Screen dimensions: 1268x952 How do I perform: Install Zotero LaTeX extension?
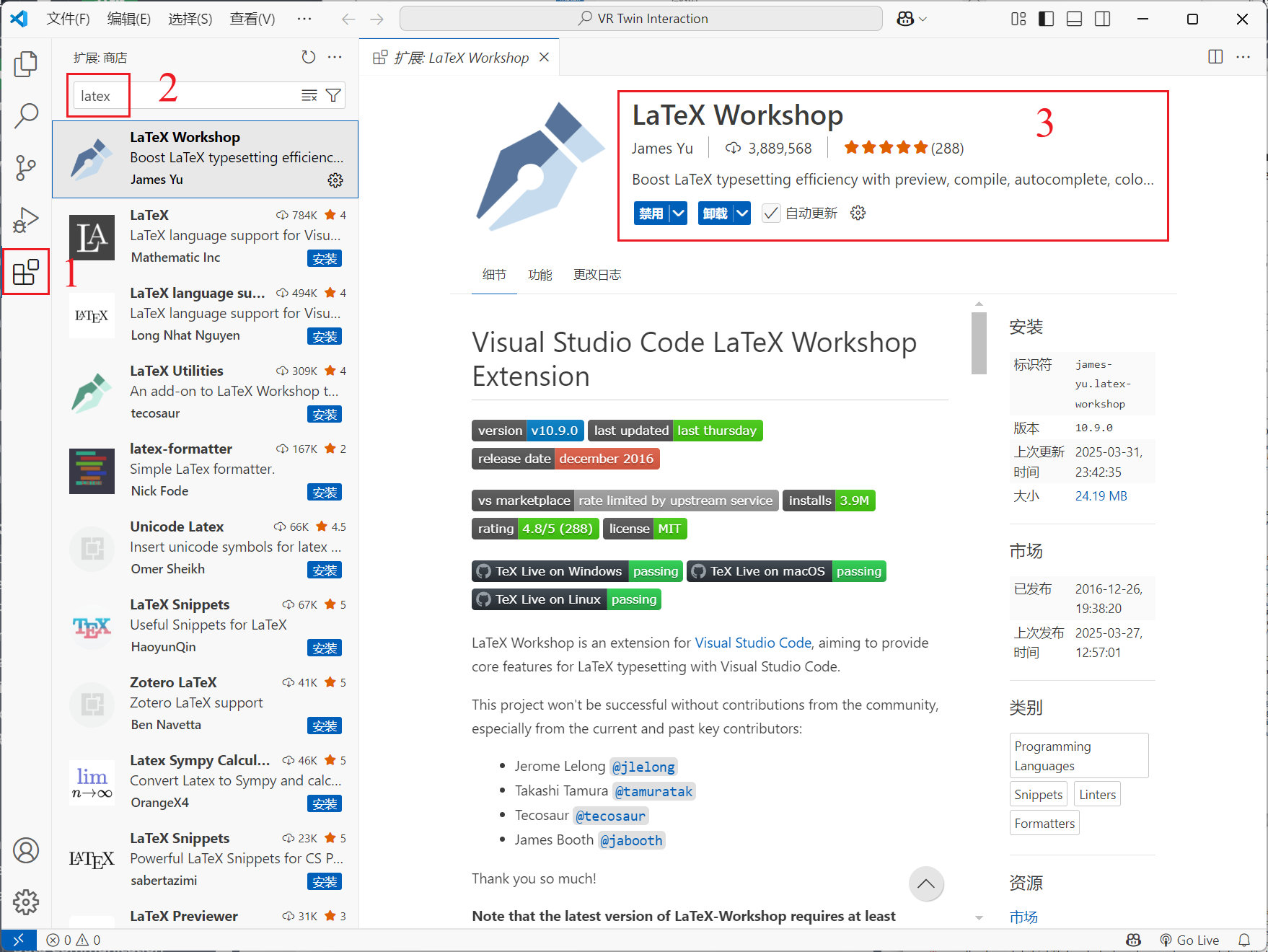[x=325, y=726]
